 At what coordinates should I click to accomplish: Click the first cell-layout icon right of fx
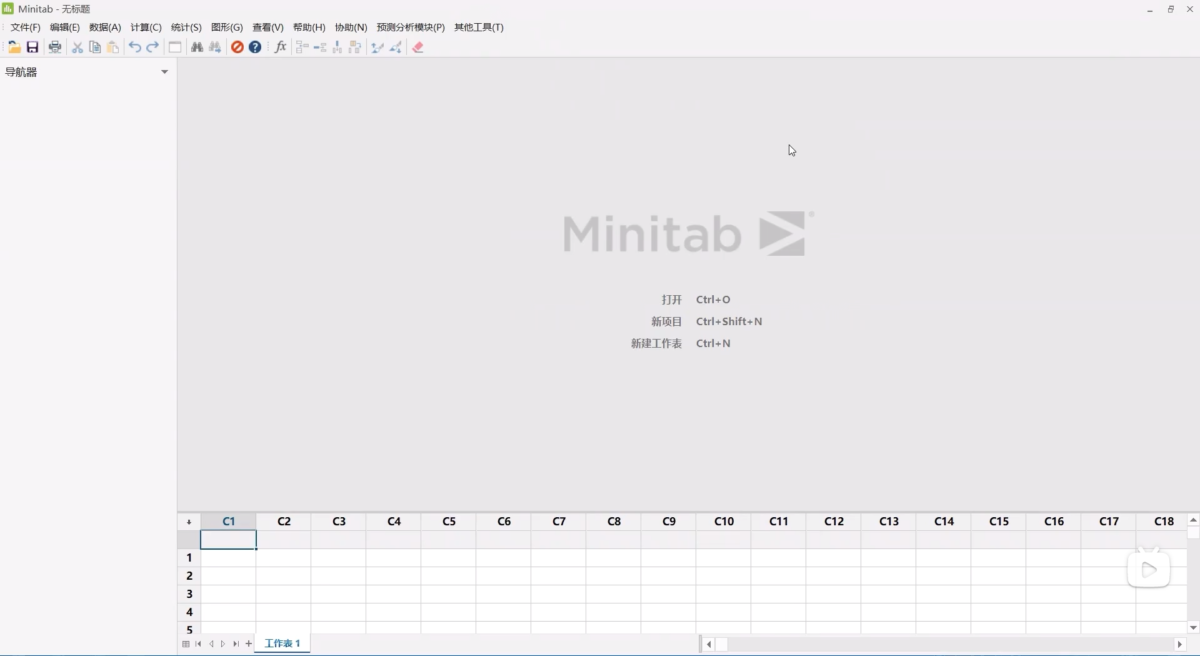point(302,47)
